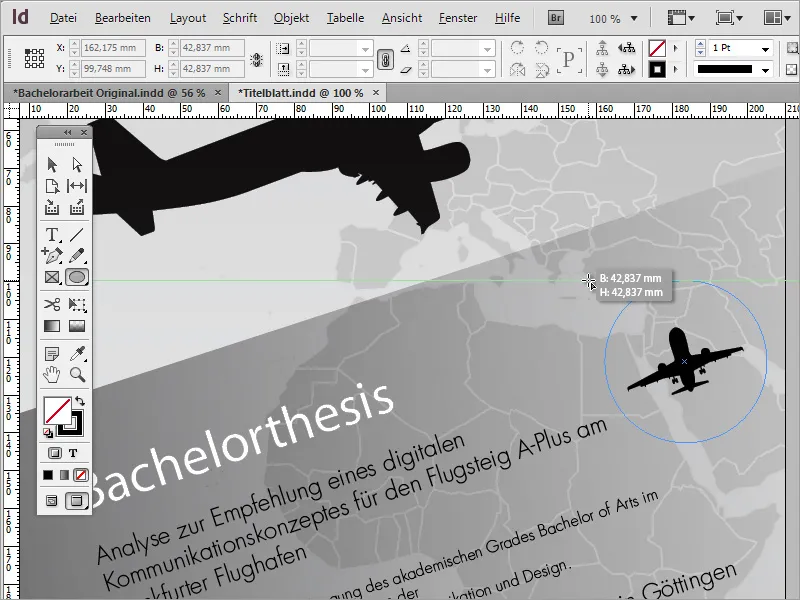The width and height of the screenshot is (800, 600).
Task: Select the Type tool
Action: (x=52, y=235)
